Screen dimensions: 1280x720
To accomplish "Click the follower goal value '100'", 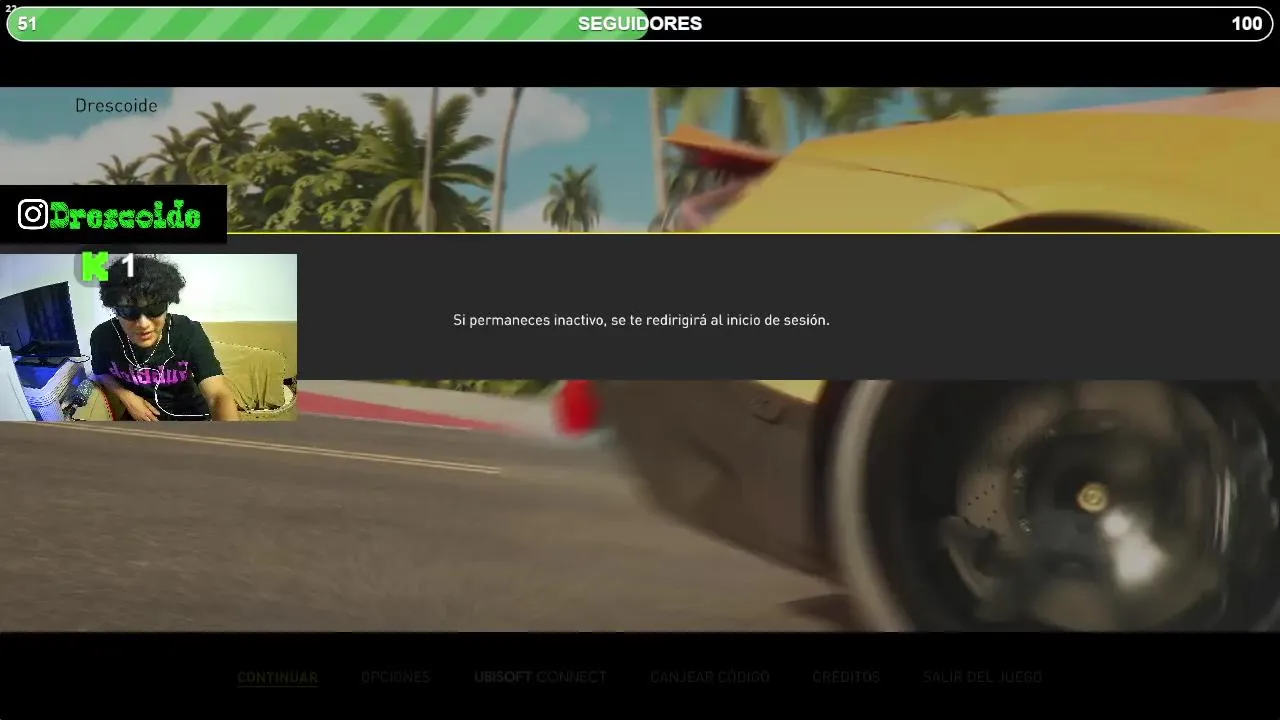I will 1246,24.
